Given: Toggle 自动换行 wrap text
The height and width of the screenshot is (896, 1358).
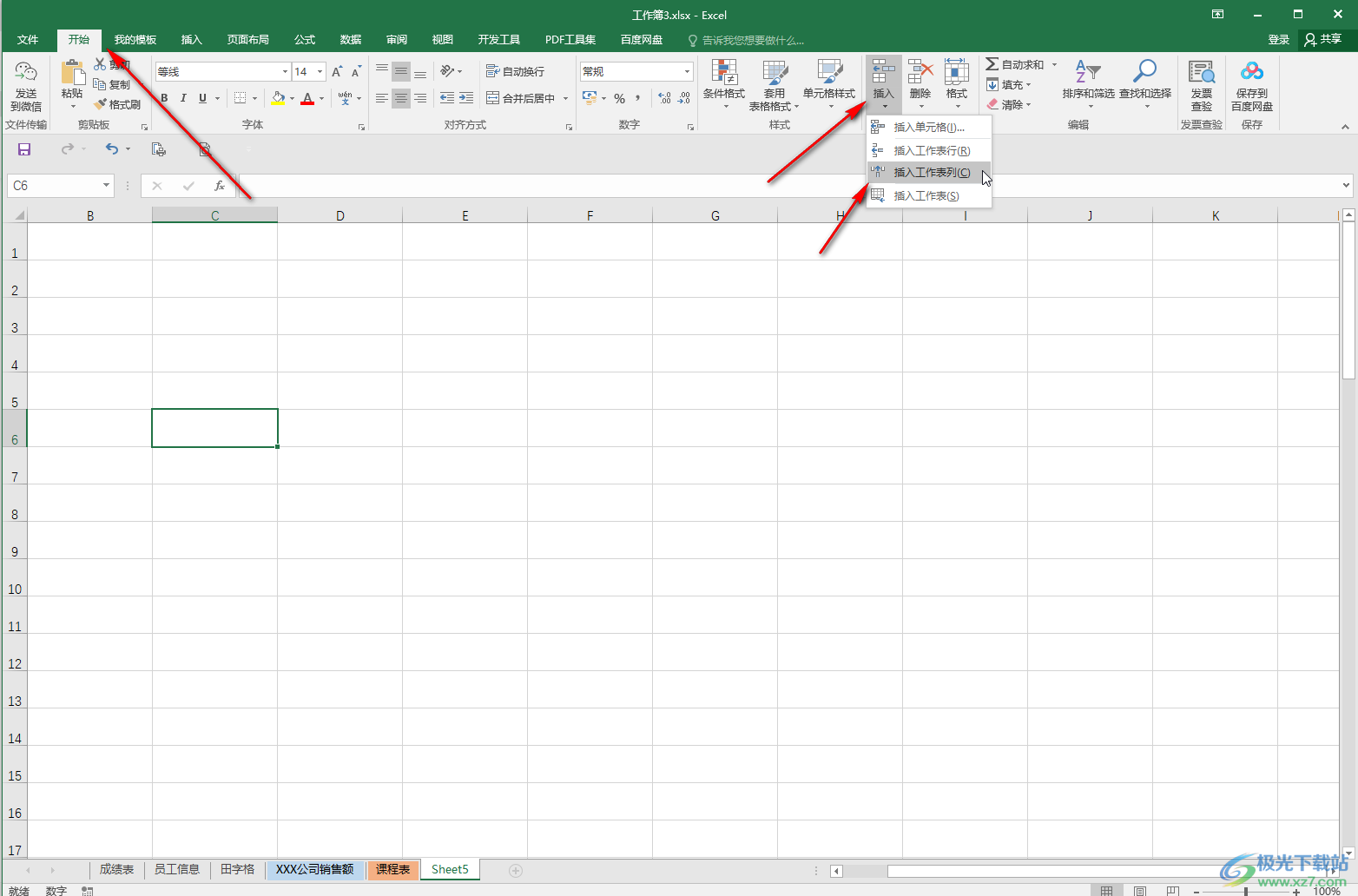Looking at the screenshot, I should [x=516, y=71].
